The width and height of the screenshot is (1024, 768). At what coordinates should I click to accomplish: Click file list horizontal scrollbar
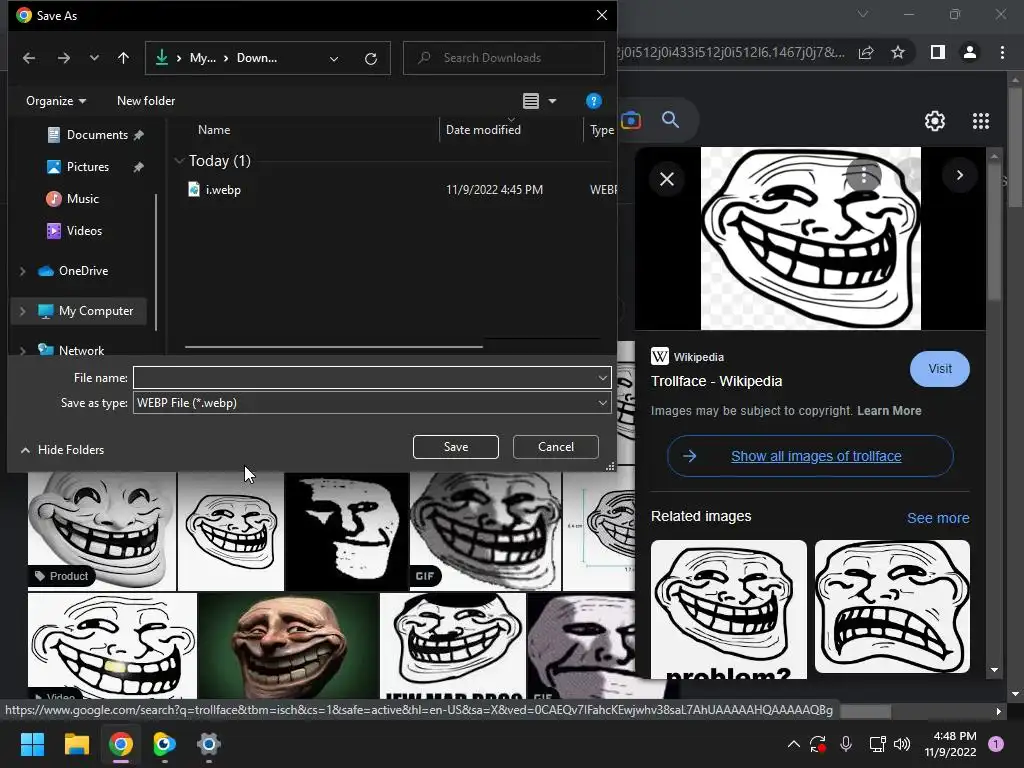(x=334, y=347)
